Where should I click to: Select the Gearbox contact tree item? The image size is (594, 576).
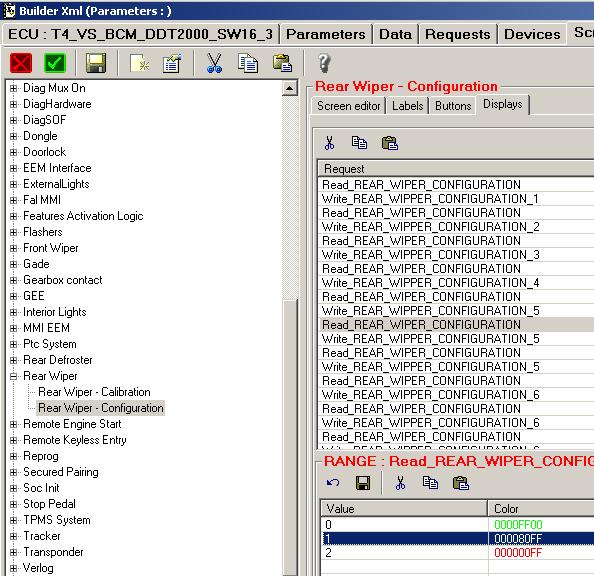[x=63, y=280]
